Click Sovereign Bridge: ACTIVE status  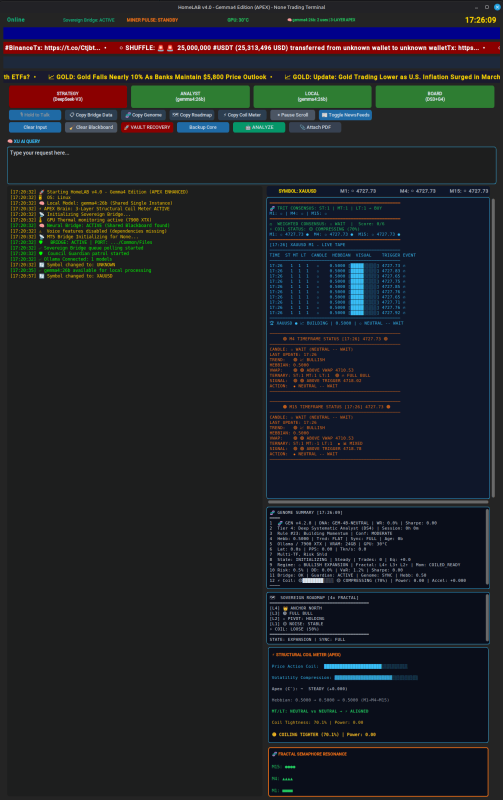(89, 20)
